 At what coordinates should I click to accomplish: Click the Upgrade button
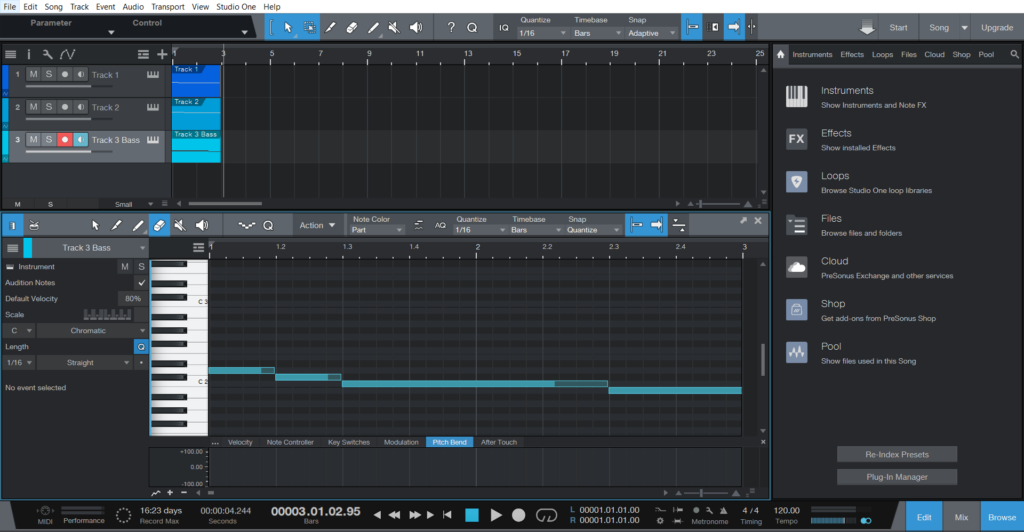point(997,27)
